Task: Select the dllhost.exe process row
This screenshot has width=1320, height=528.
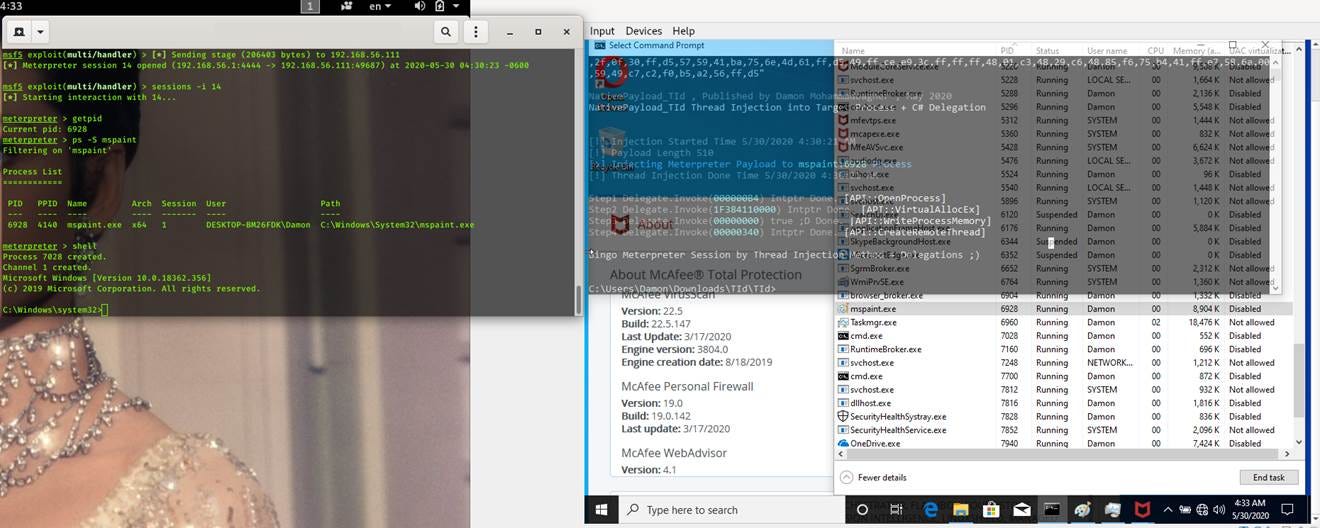Action: (x=1064, y=403)
